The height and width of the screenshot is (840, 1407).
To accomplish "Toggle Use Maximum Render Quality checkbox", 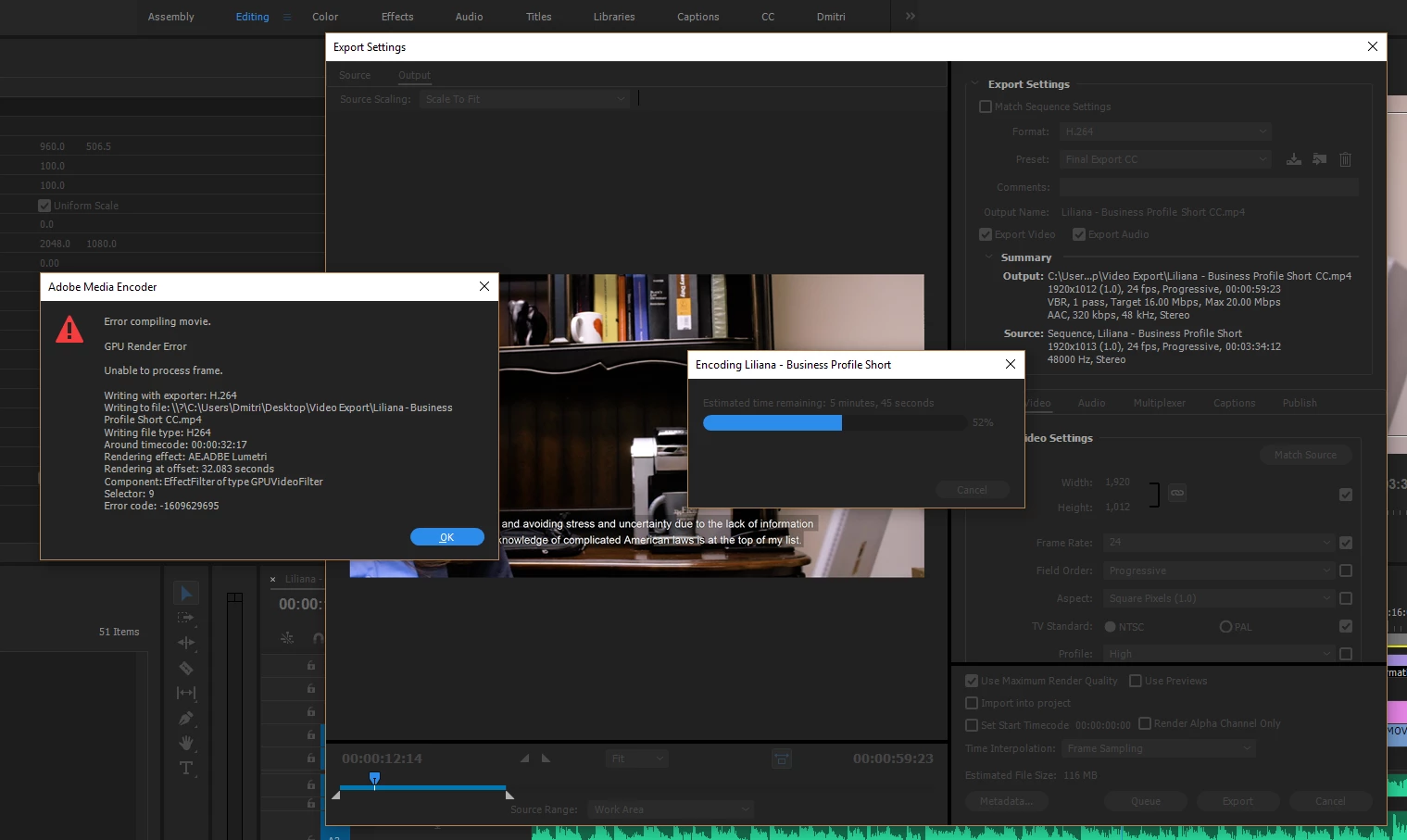I will pyautogui.click(x=972, y=681).
